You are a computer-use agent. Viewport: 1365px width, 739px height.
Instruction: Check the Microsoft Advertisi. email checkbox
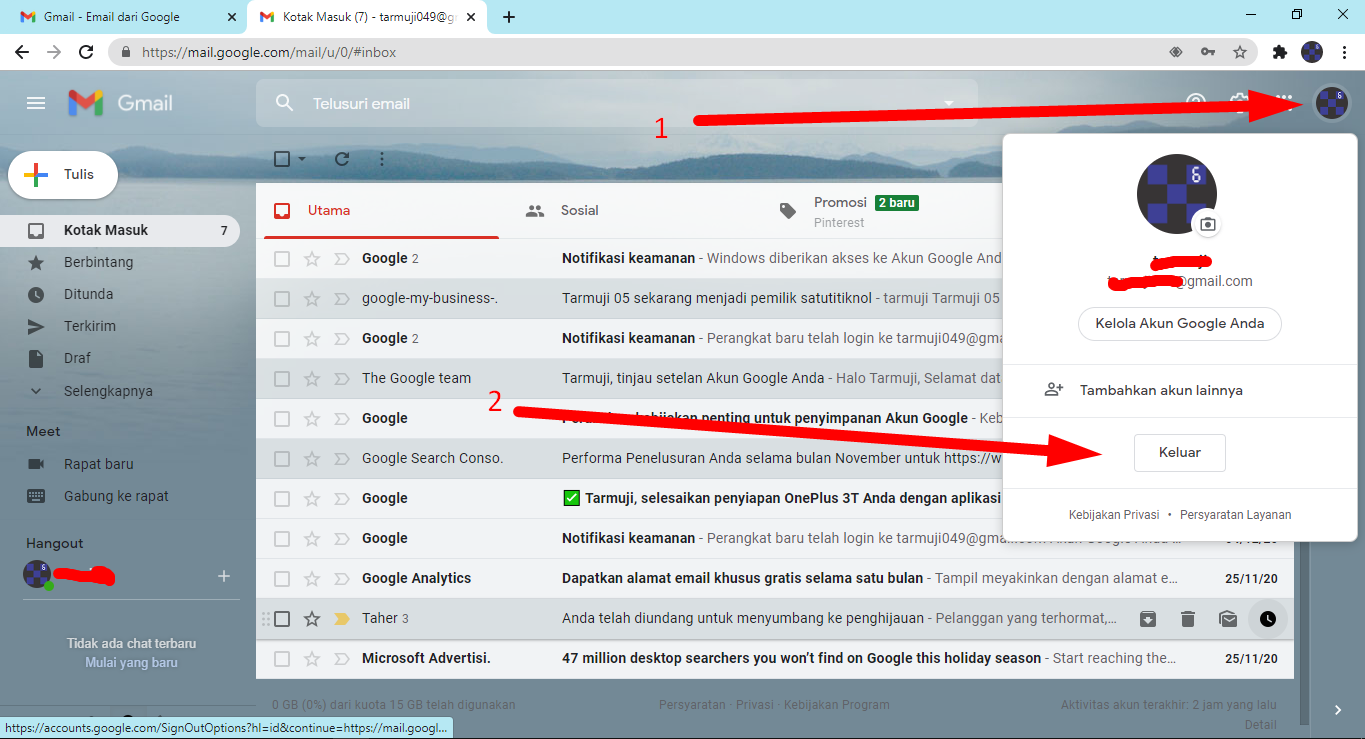pos(282,659)
